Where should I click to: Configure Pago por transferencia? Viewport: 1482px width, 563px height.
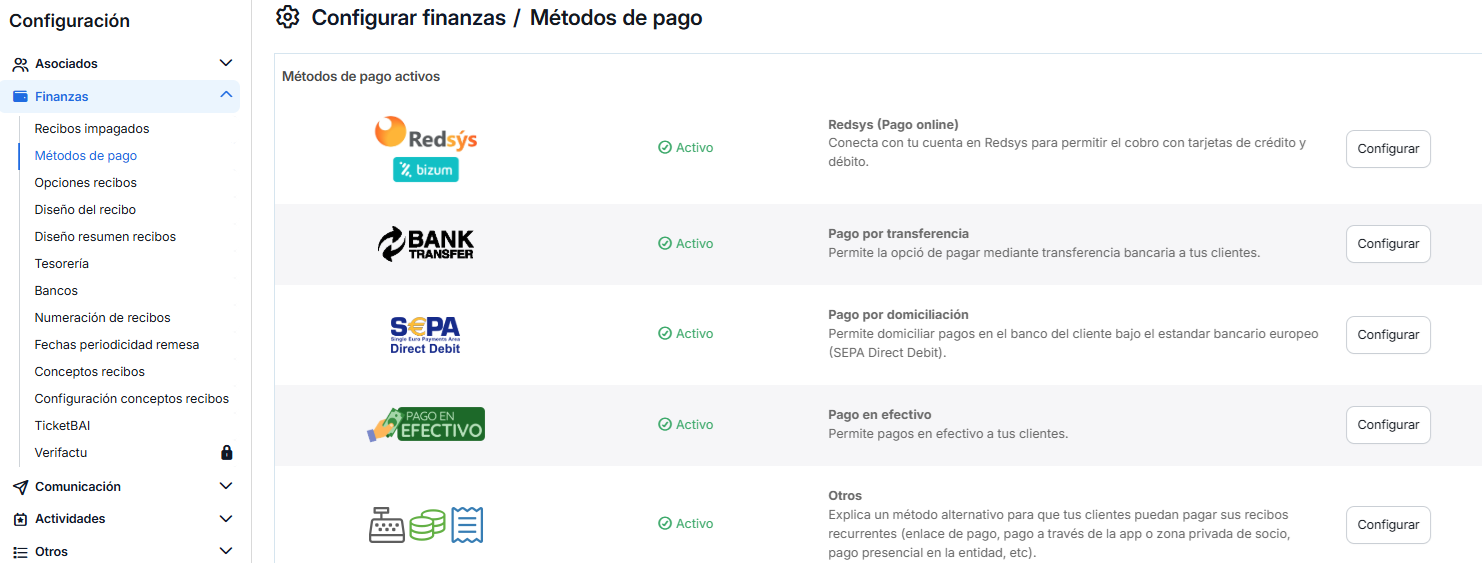coord(1388,244)
